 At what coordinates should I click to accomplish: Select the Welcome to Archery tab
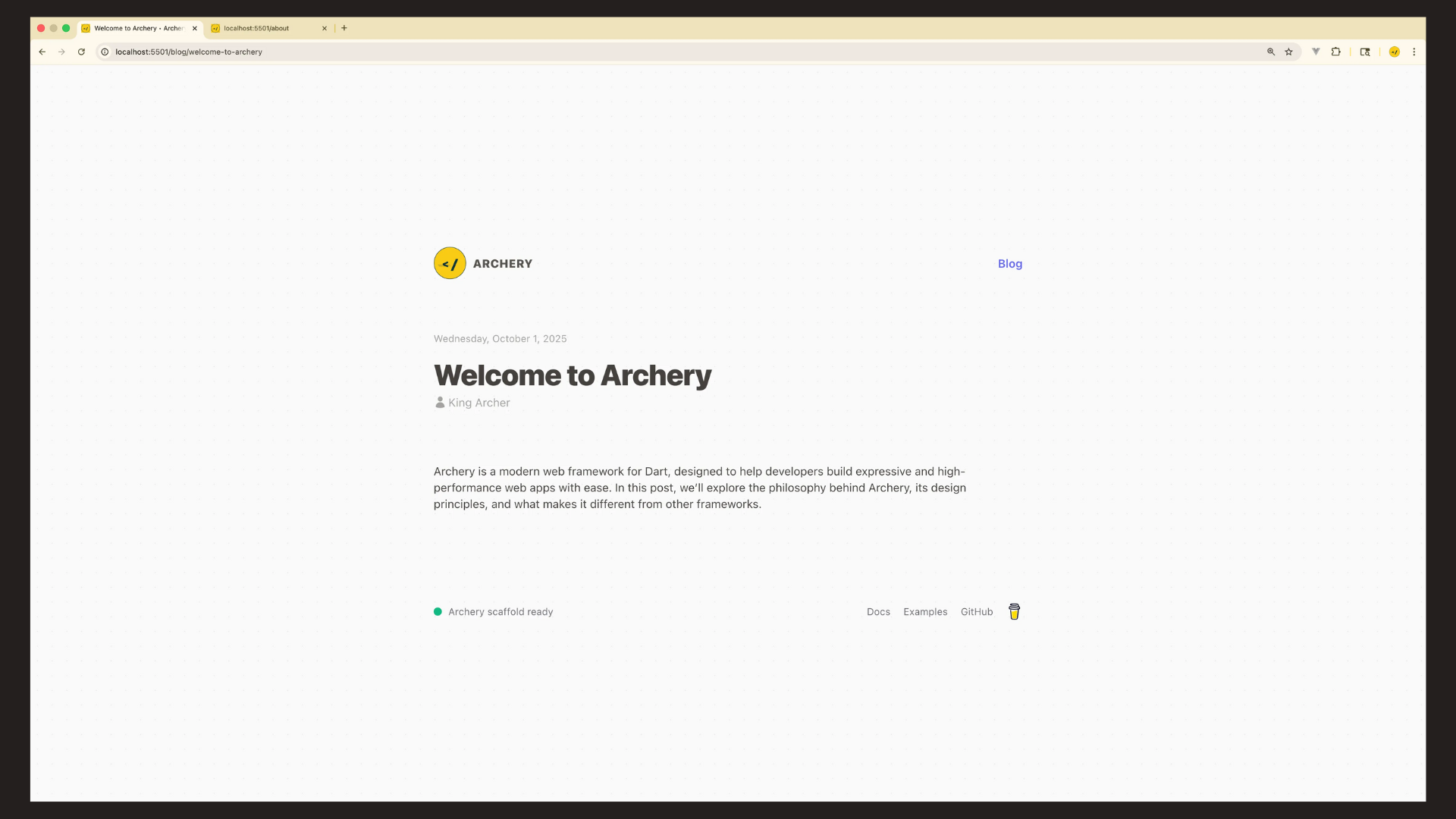tap(136, 28)
